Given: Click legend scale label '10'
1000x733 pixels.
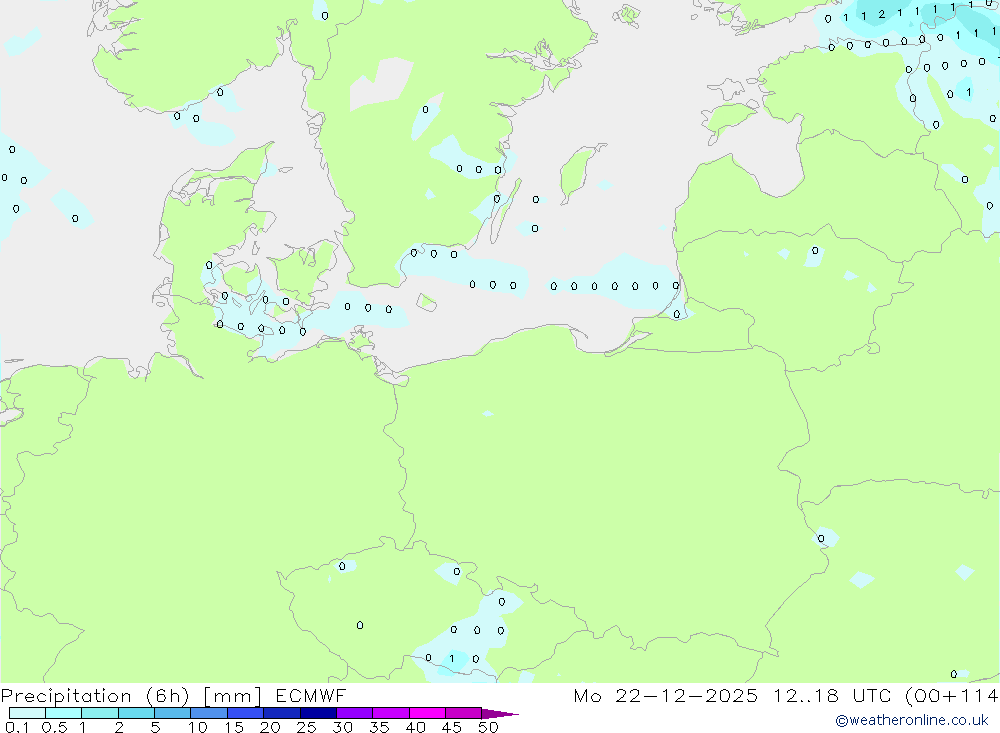Looking at the screenshot, I should point(198,727).
